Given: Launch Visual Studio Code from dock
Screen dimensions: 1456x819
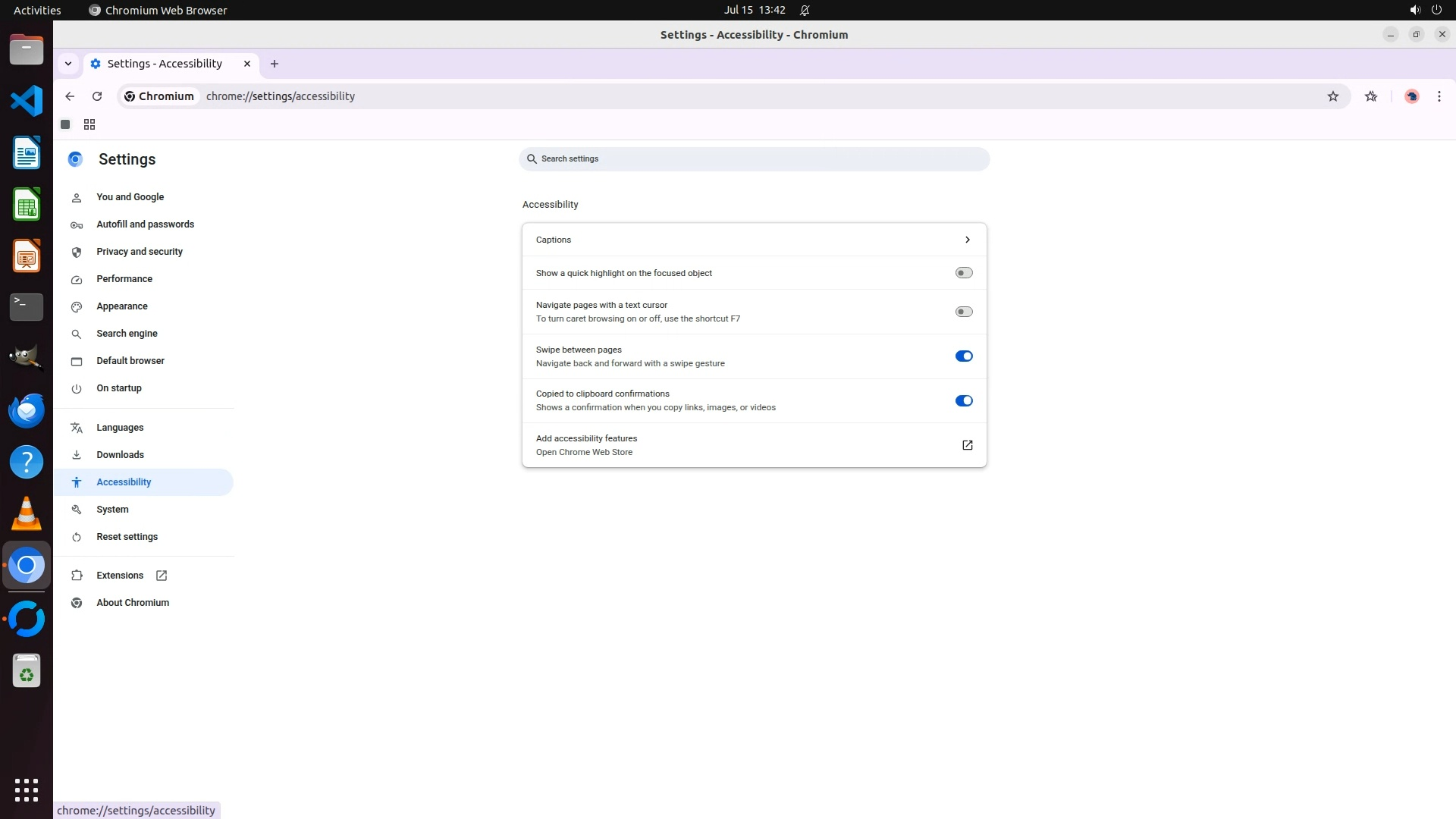Looking at the screenshot, I should [27, 101].
